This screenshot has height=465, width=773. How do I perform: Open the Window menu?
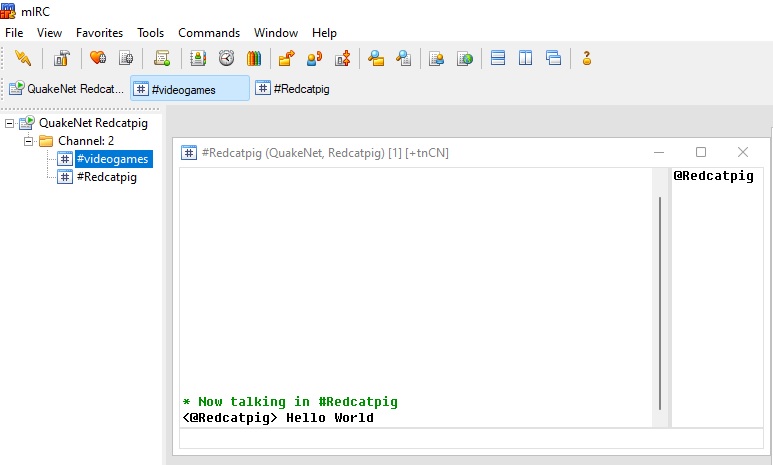[x=276, y=33]
